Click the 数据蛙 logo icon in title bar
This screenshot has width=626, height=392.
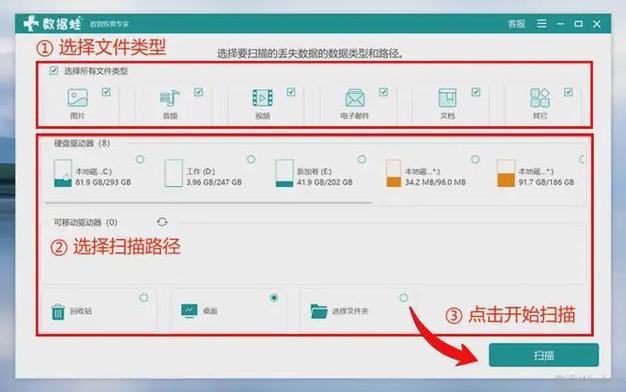pos(31,24)
